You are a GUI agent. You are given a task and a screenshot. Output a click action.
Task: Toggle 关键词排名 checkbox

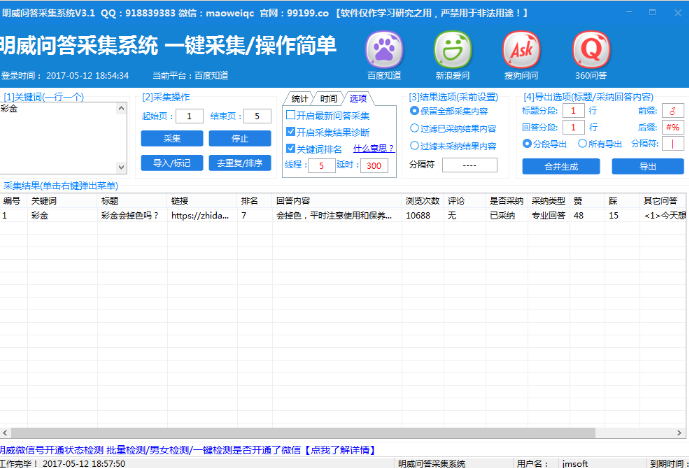(x=290, y=149)
